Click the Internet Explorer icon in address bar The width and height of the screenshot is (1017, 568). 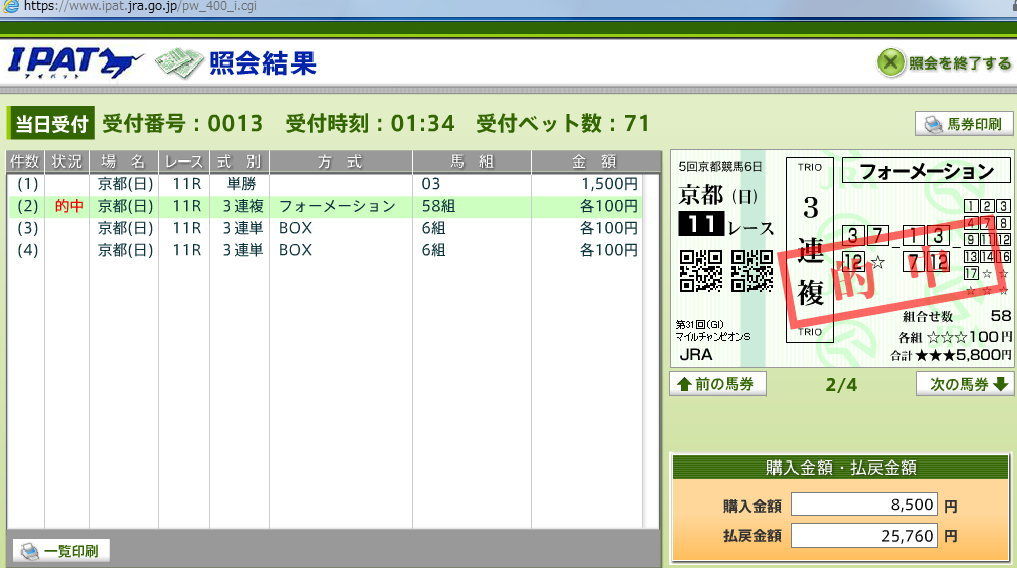[x=11, y=6]
